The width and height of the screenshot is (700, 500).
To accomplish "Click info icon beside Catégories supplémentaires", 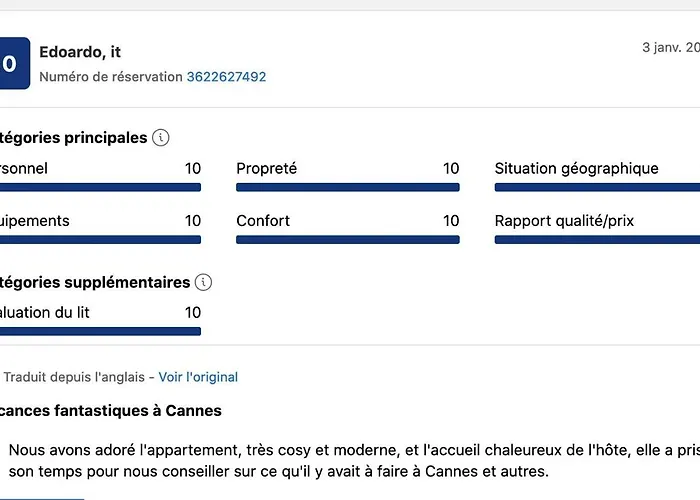I will coord(204,283).
